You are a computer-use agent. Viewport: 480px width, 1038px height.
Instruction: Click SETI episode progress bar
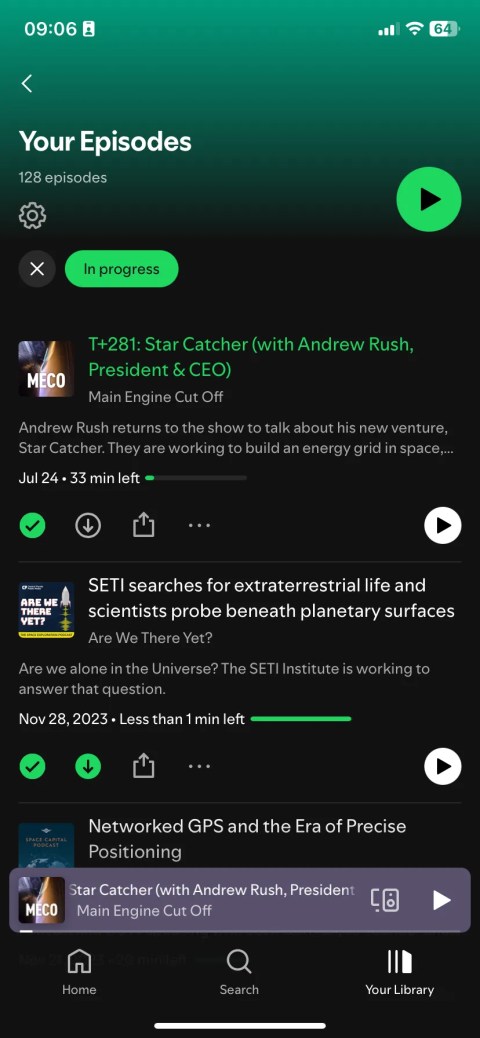pos(301,718)
